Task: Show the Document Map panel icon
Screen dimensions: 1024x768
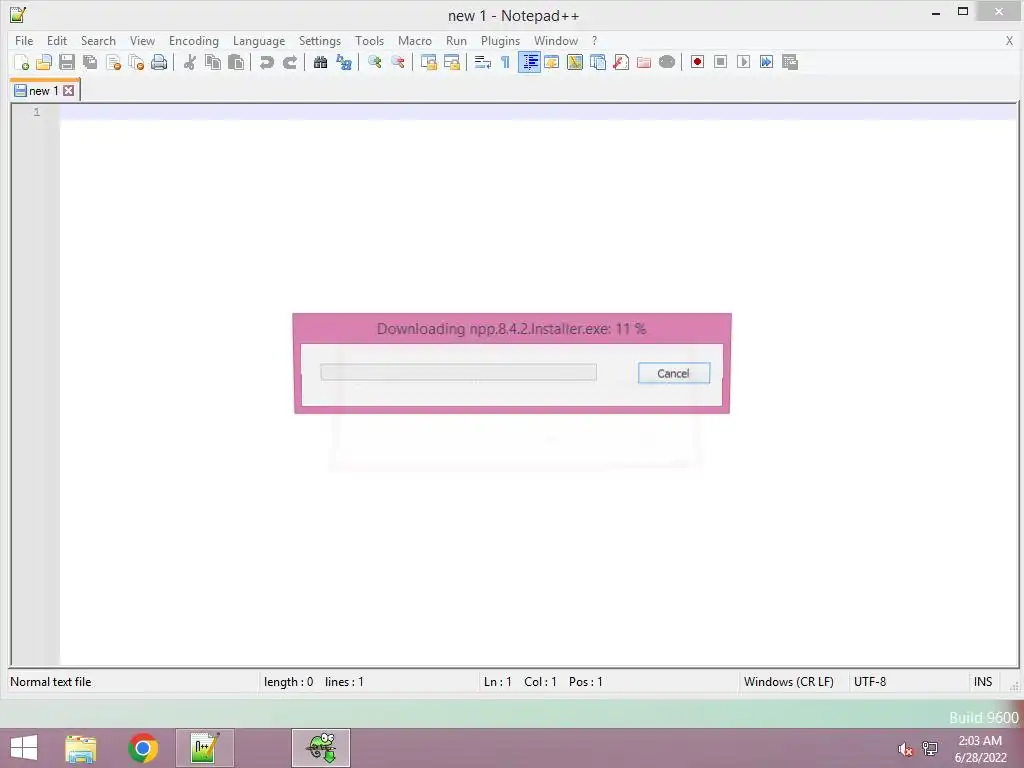Action: click(575, 62)
